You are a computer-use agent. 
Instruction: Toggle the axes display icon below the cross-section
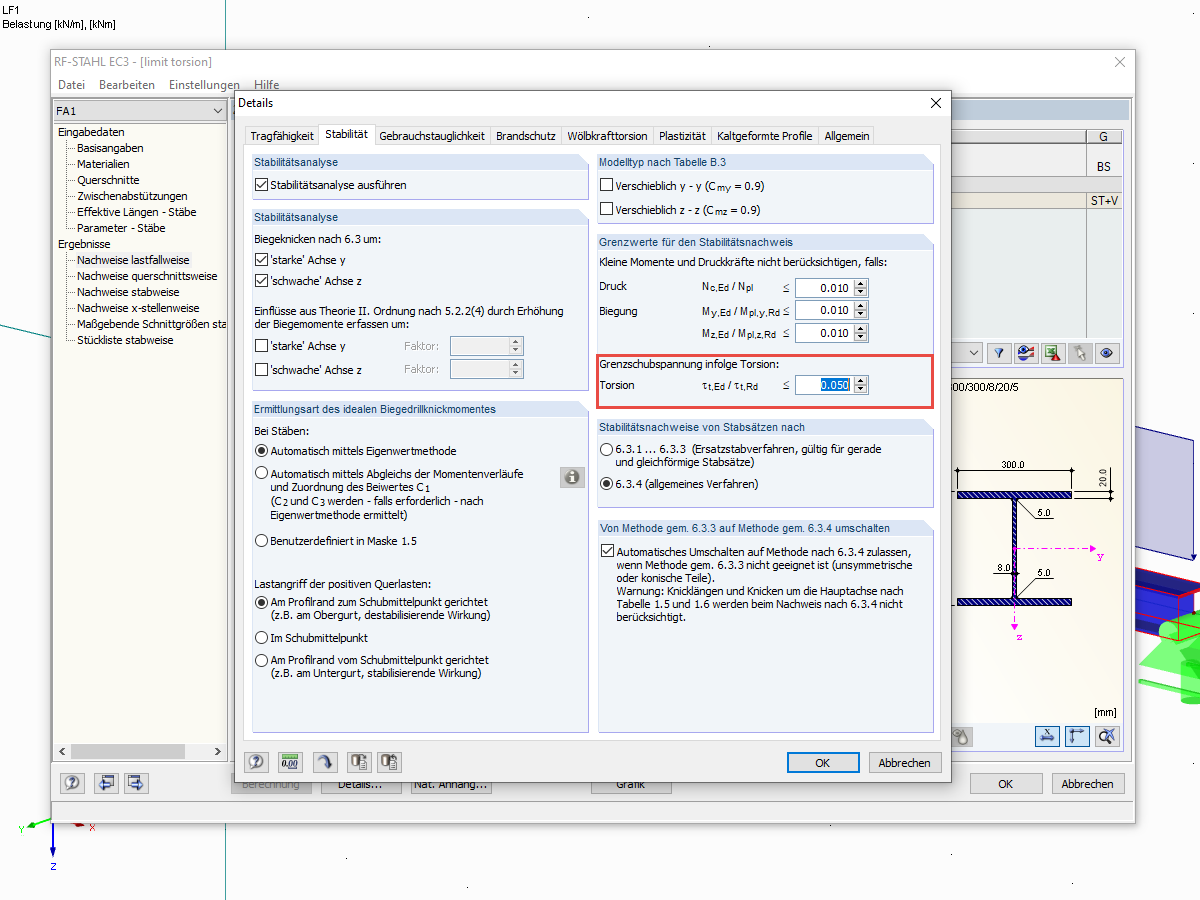coord(1077,737)
